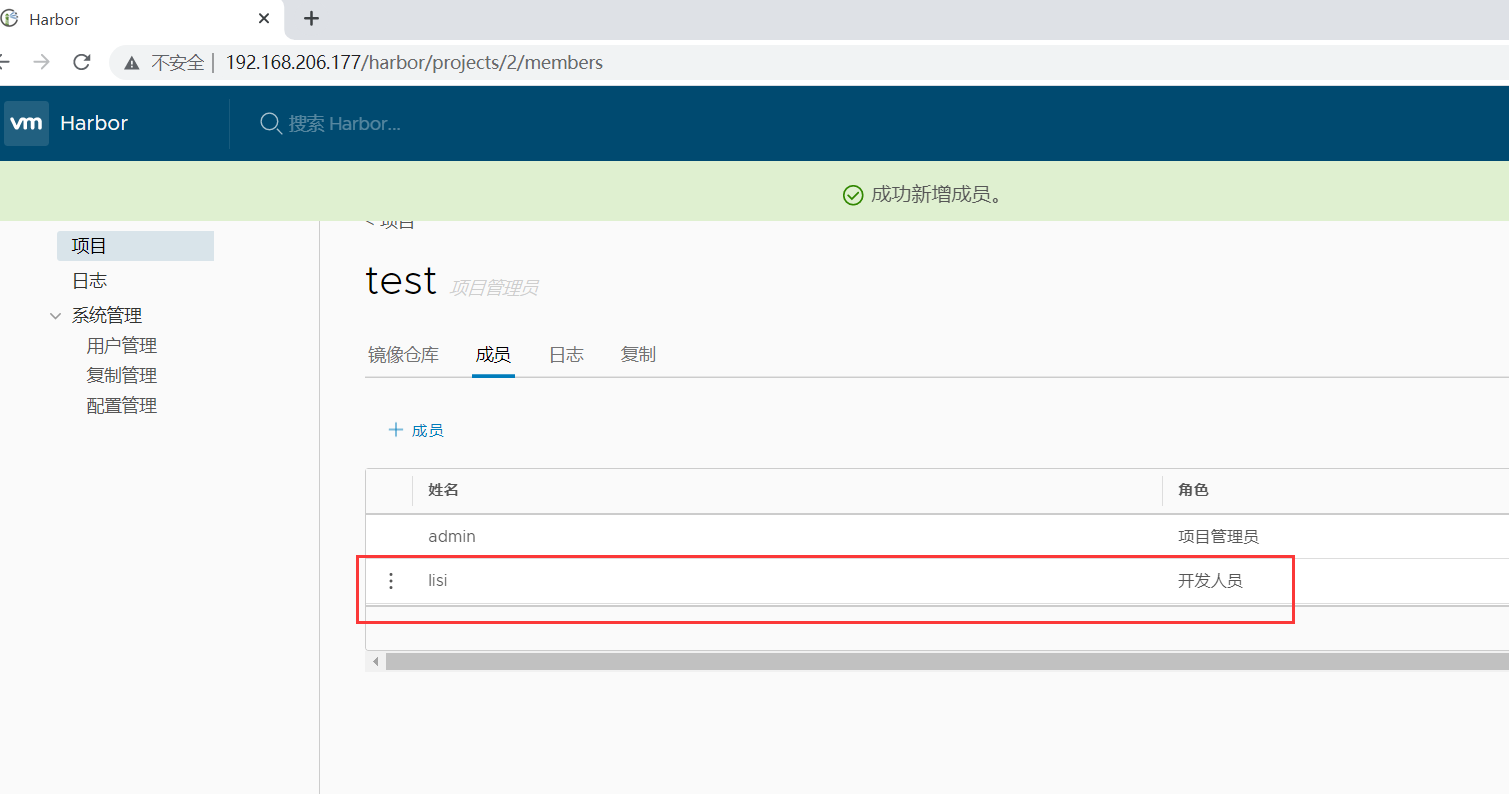Click the browser address bar URL
Image resolution: width=1509 pixels, height=794 pixels.
coord(414,63)
